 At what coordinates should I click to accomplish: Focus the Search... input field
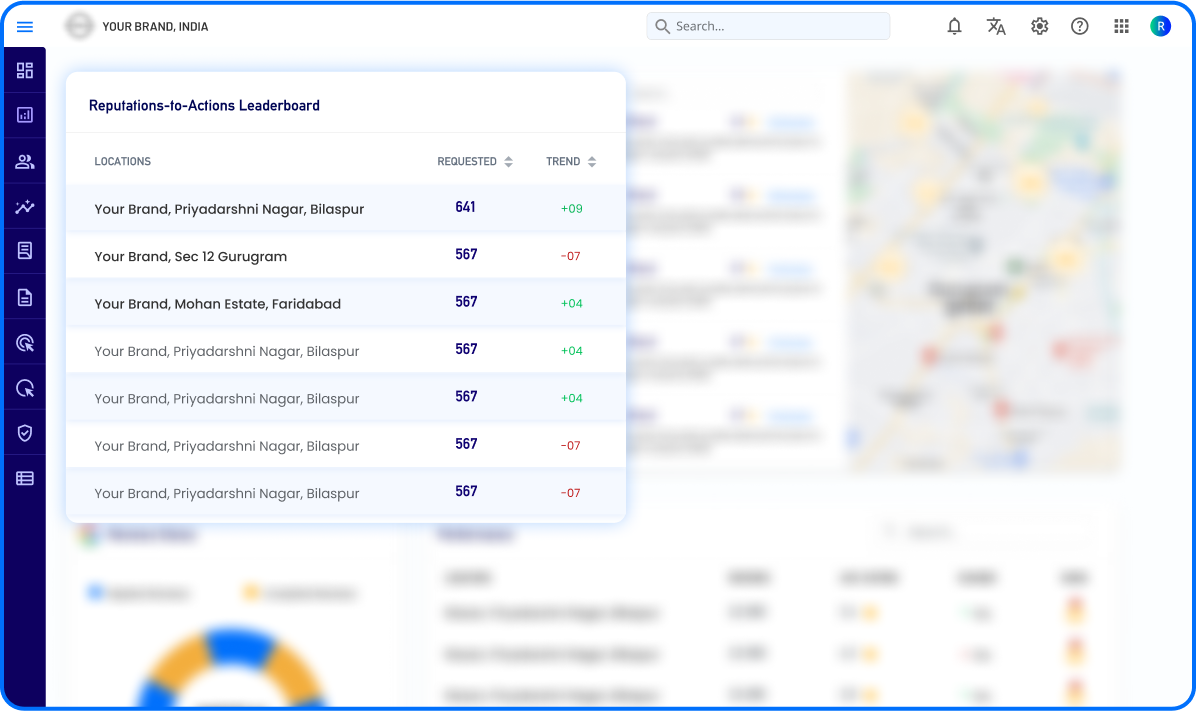[768, 26]
